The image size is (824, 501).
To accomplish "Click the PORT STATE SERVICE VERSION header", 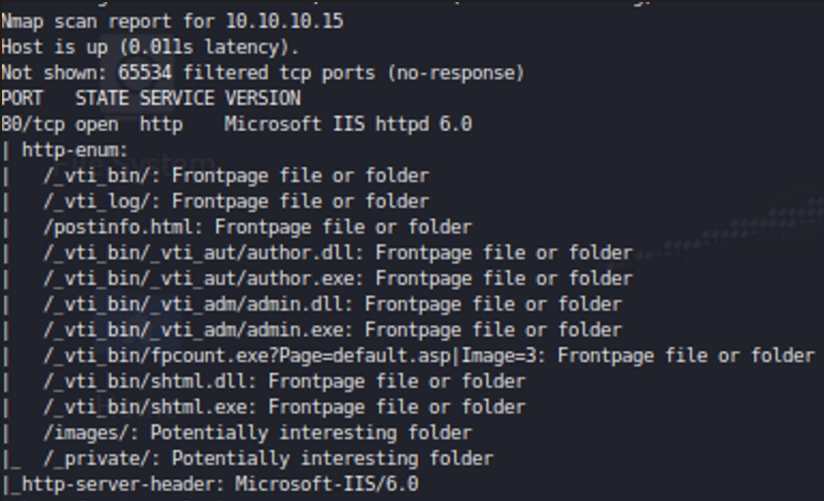I will point(150,98).
